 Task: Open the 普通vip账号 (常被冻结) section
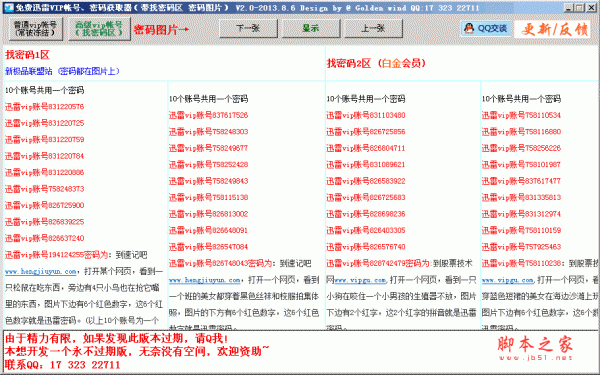pyautogui.click(x=35, y=29)
